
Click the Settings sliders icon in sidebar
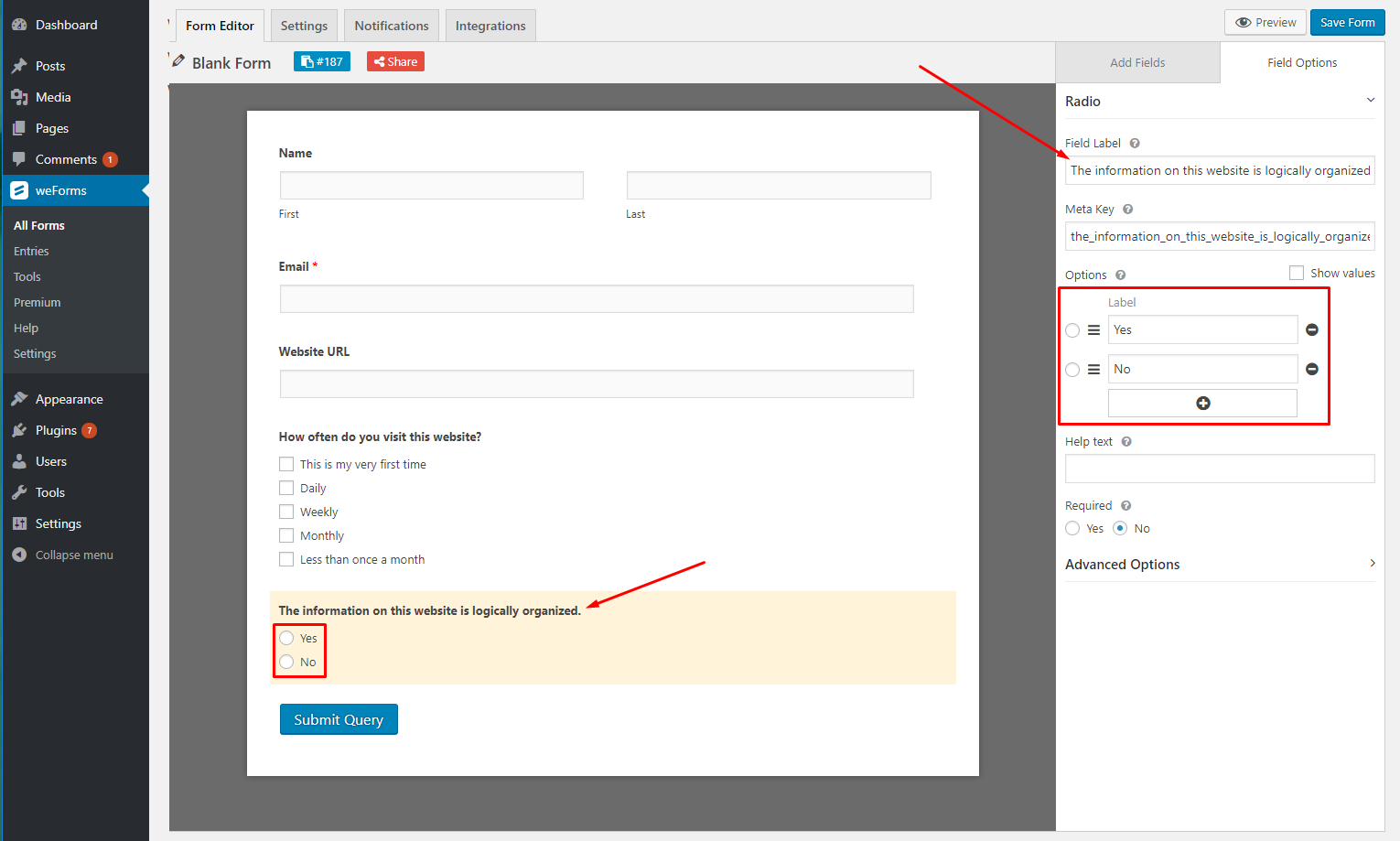19,523
